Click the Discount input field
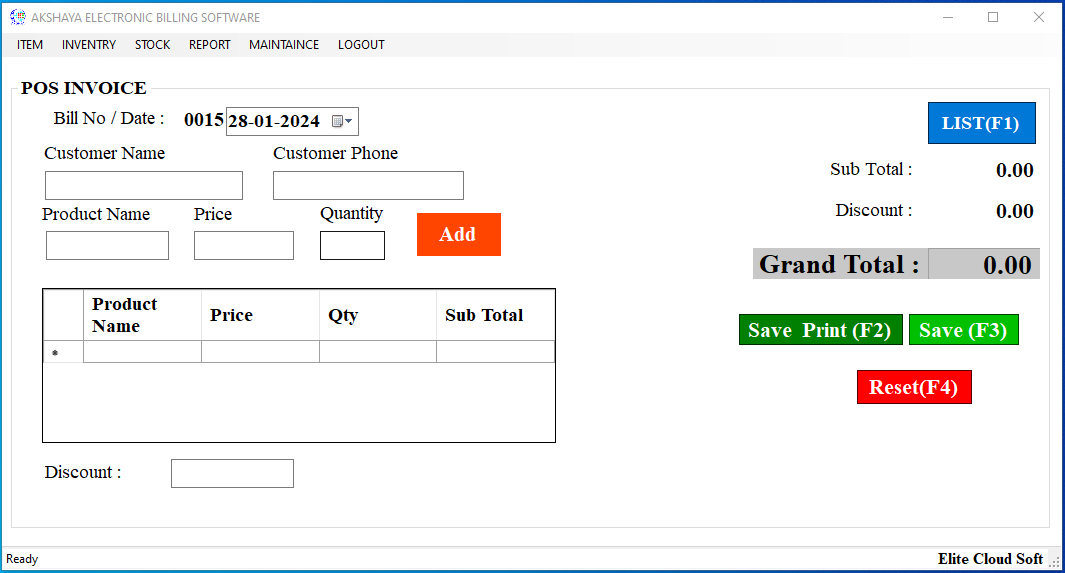The height and width of the screenshot is (573, 1065). pos(232,473)
